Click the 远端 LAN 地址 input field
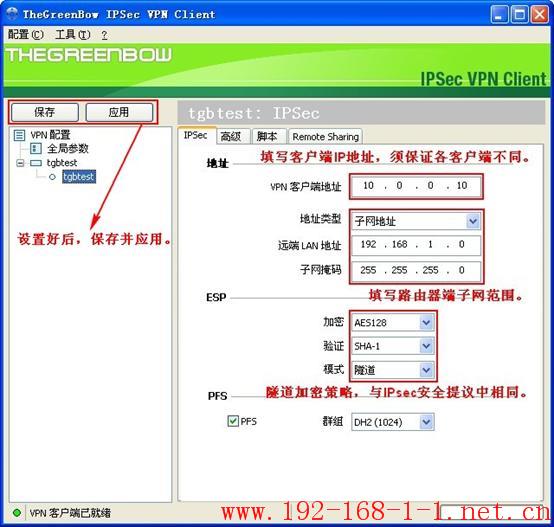 [x=416, y=245]
